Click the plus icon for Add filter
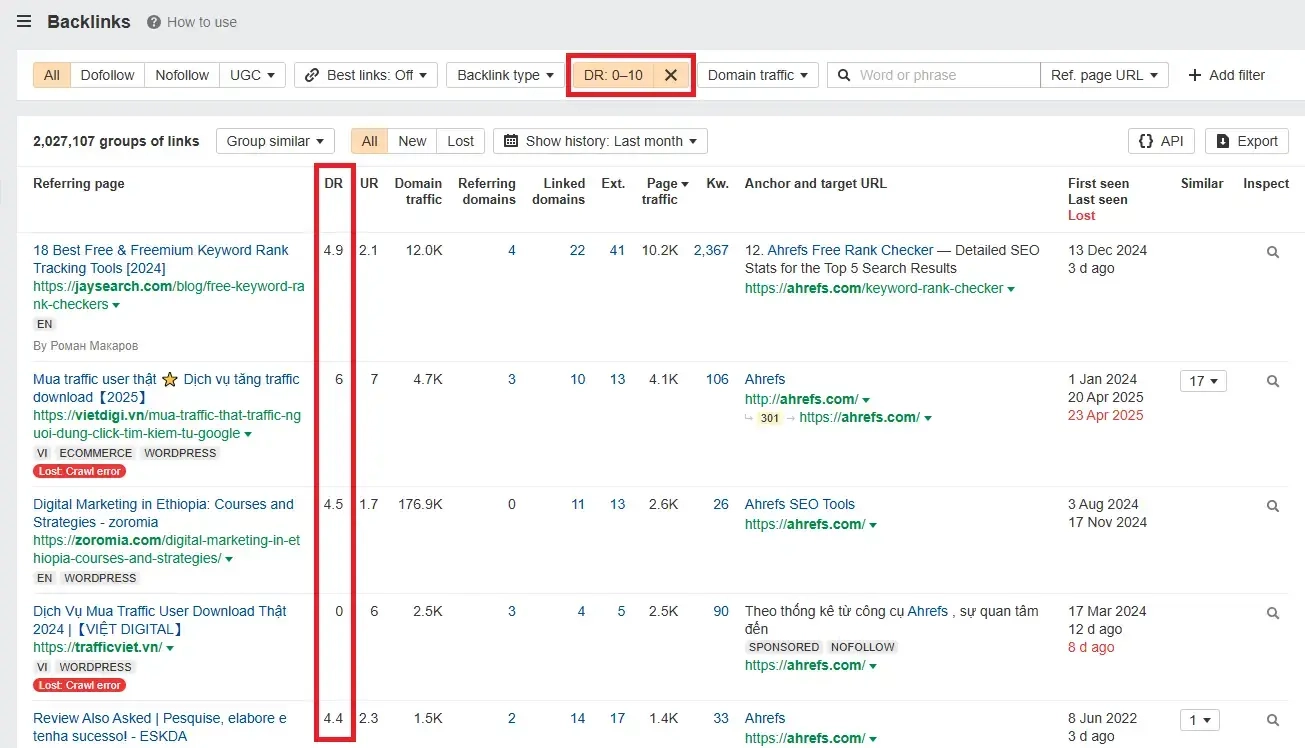1305x748 pixels. [x=1194, y=75]
